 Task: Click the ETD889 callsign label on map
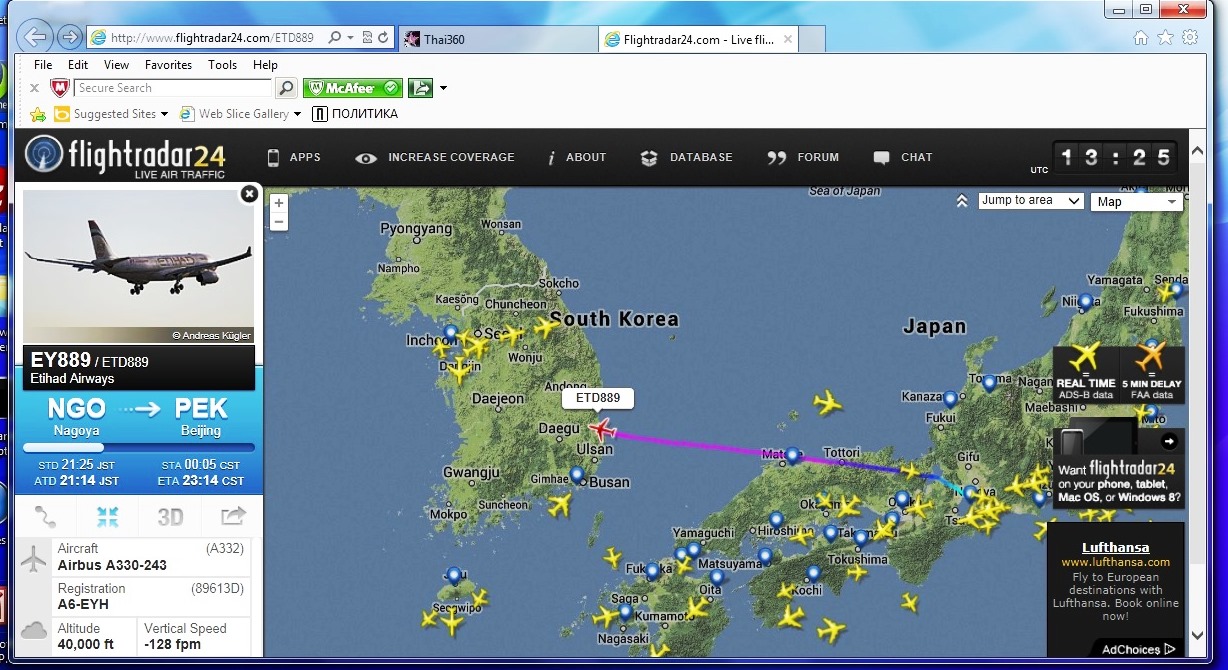click(598, 398)
